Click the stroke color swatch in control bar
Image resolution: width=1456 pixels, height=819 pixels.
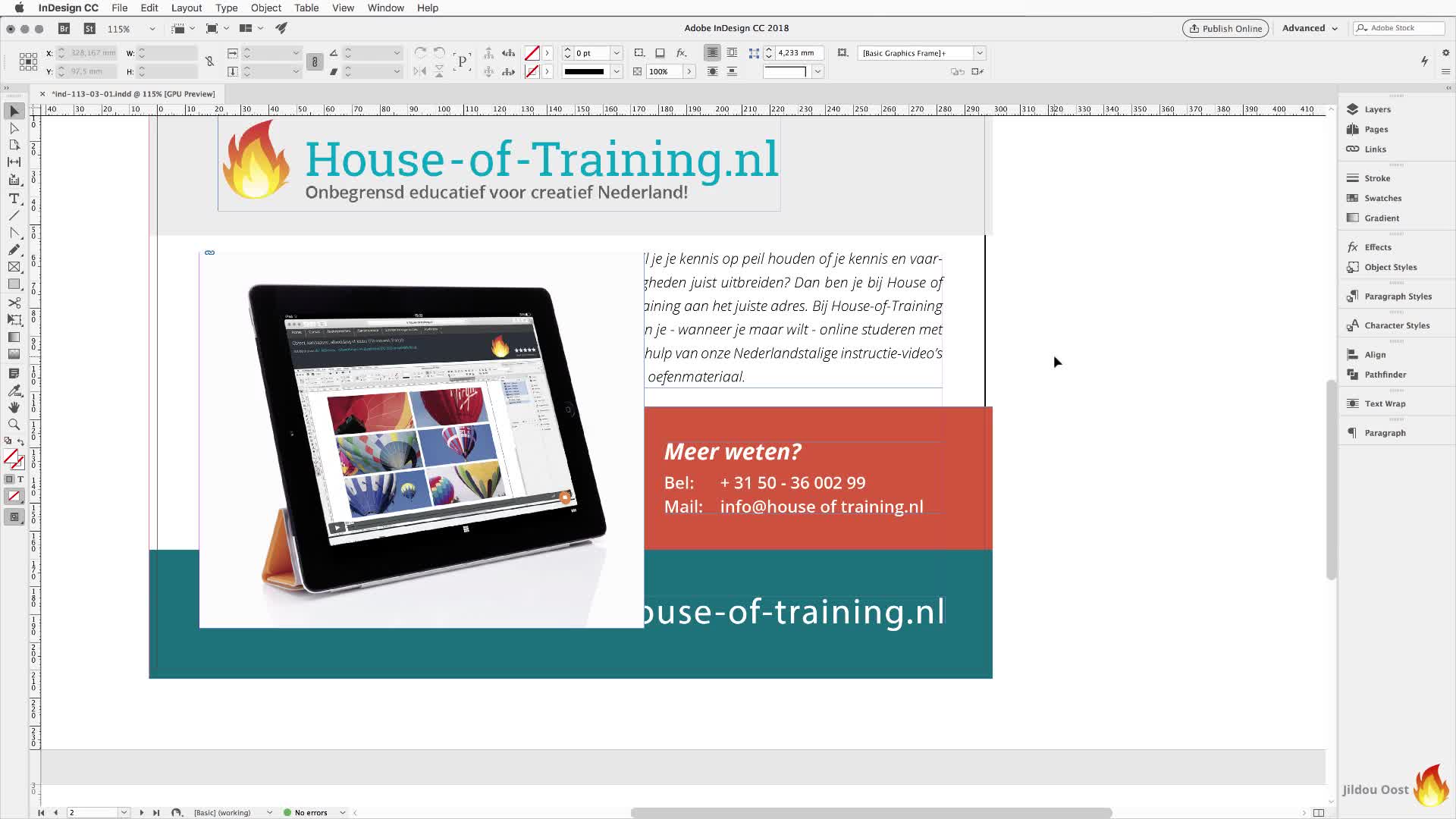click(x=532, y=71)
